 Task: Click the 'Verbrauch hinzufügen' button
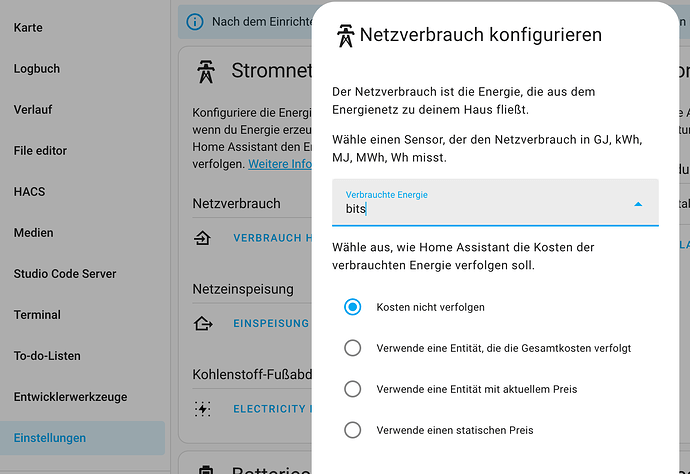tap(272, 238)
